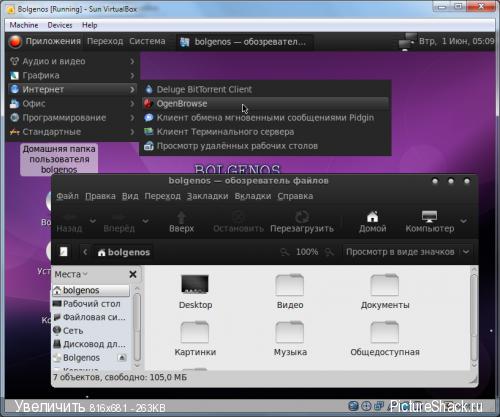Open the Приложения menu red logo icon
This screenshot has height=417, width=500.
click(x=15, y=41)
